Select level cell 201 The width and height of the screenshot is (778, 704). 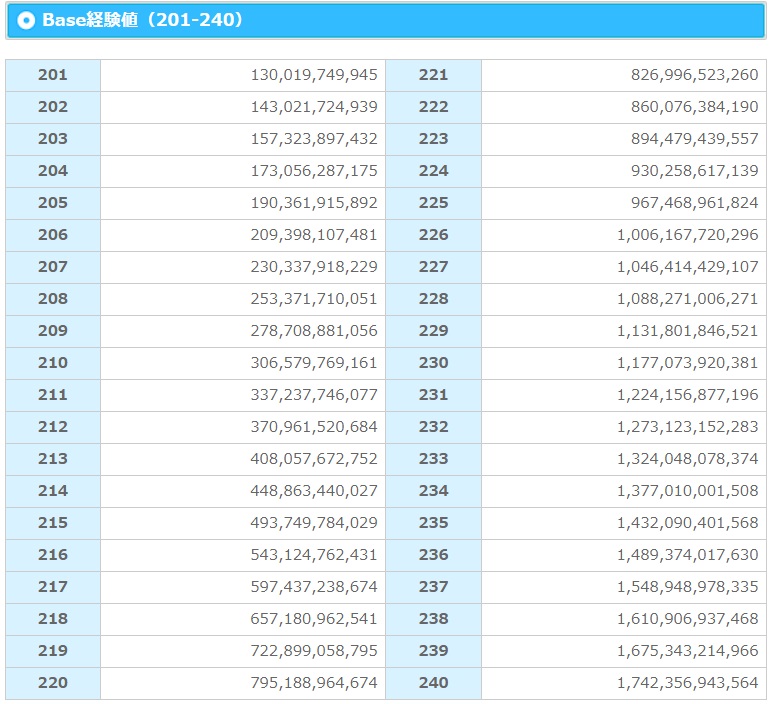(x=53, y=75)
